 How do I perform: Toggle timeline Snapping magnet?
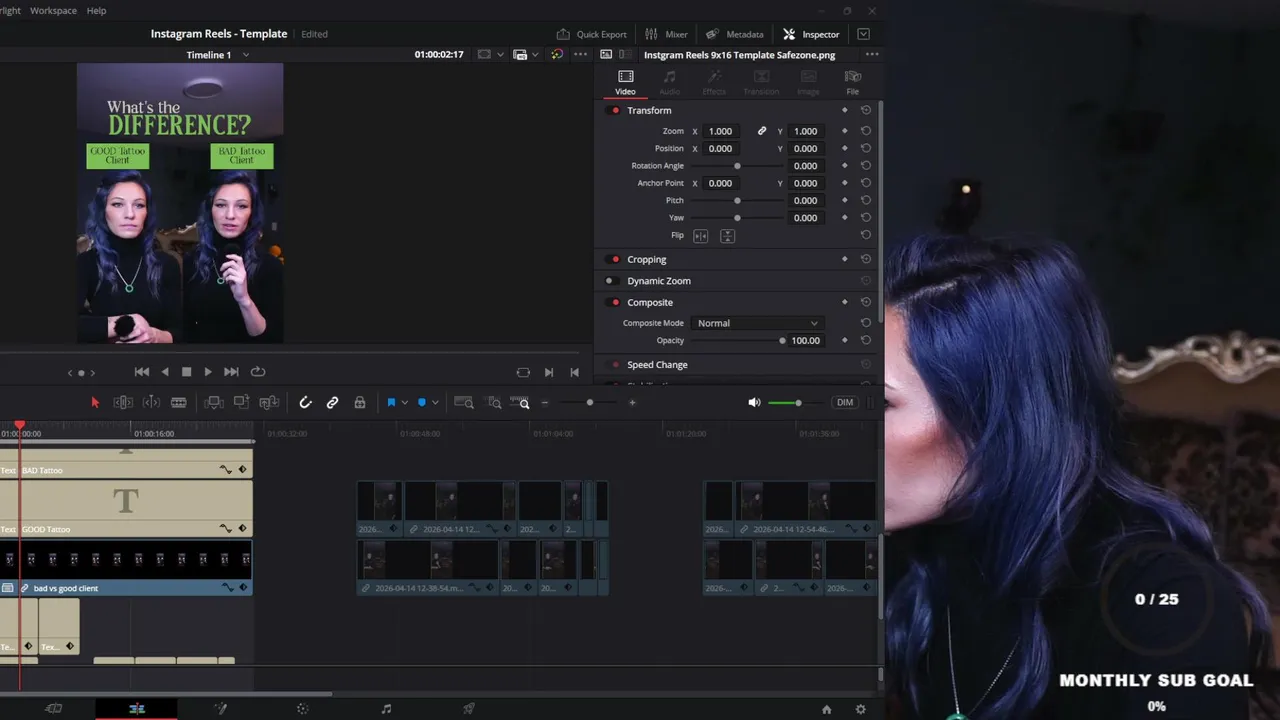305,402
